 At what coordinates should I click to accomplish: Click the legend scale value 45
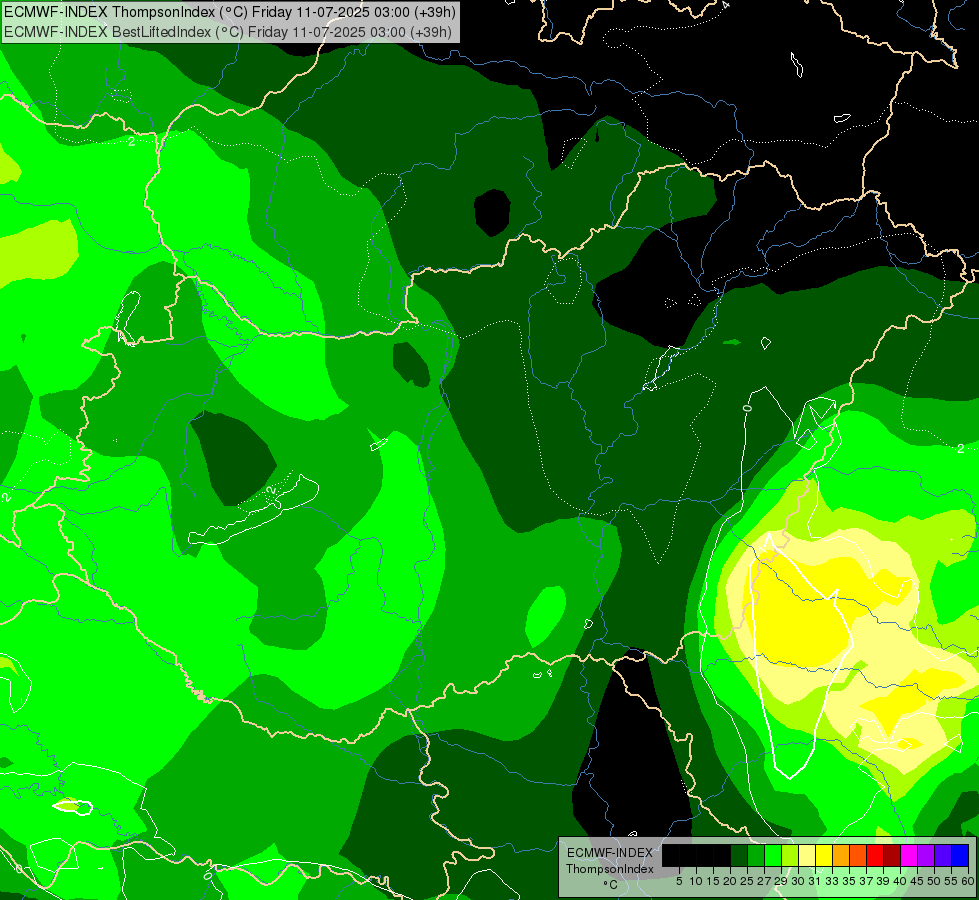pos(917,881)
